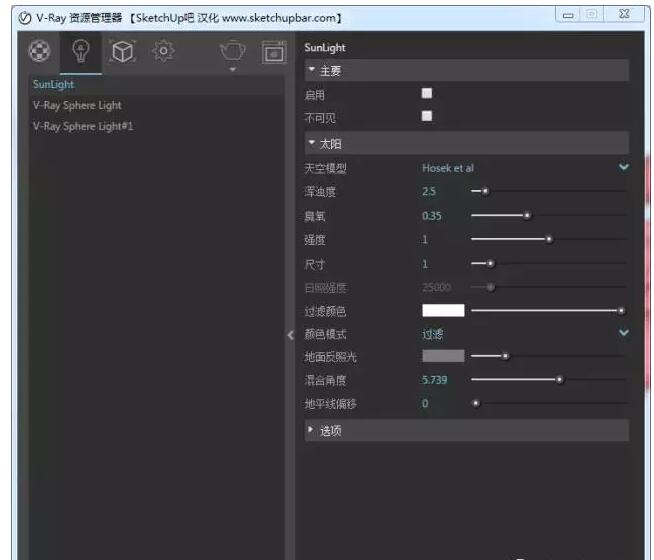Click the 混合角度 value 5.739 field

point(434,380)
